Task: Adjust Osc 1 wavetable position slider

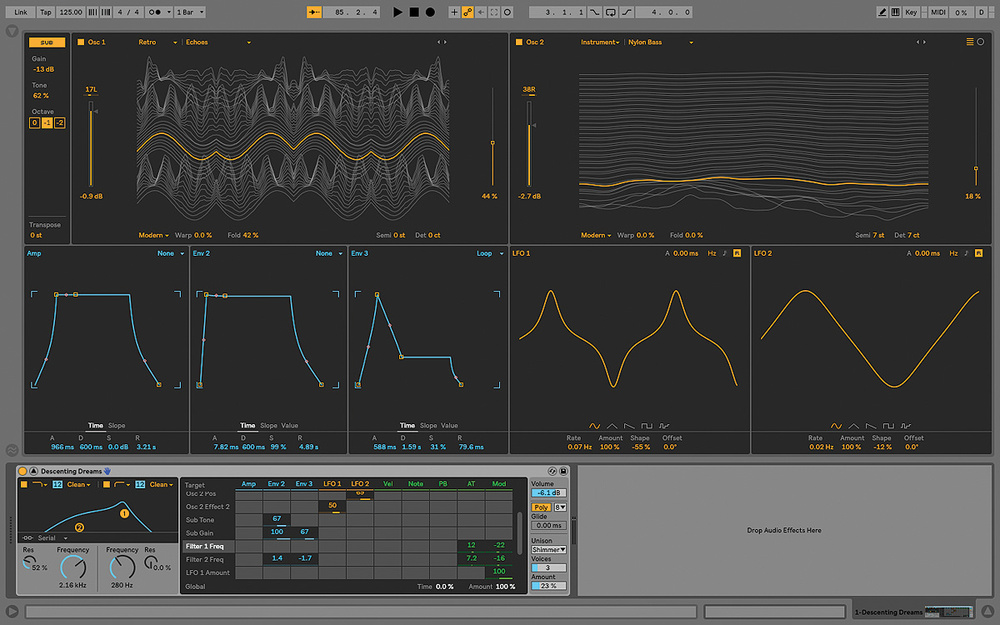Action: (492, 137)
